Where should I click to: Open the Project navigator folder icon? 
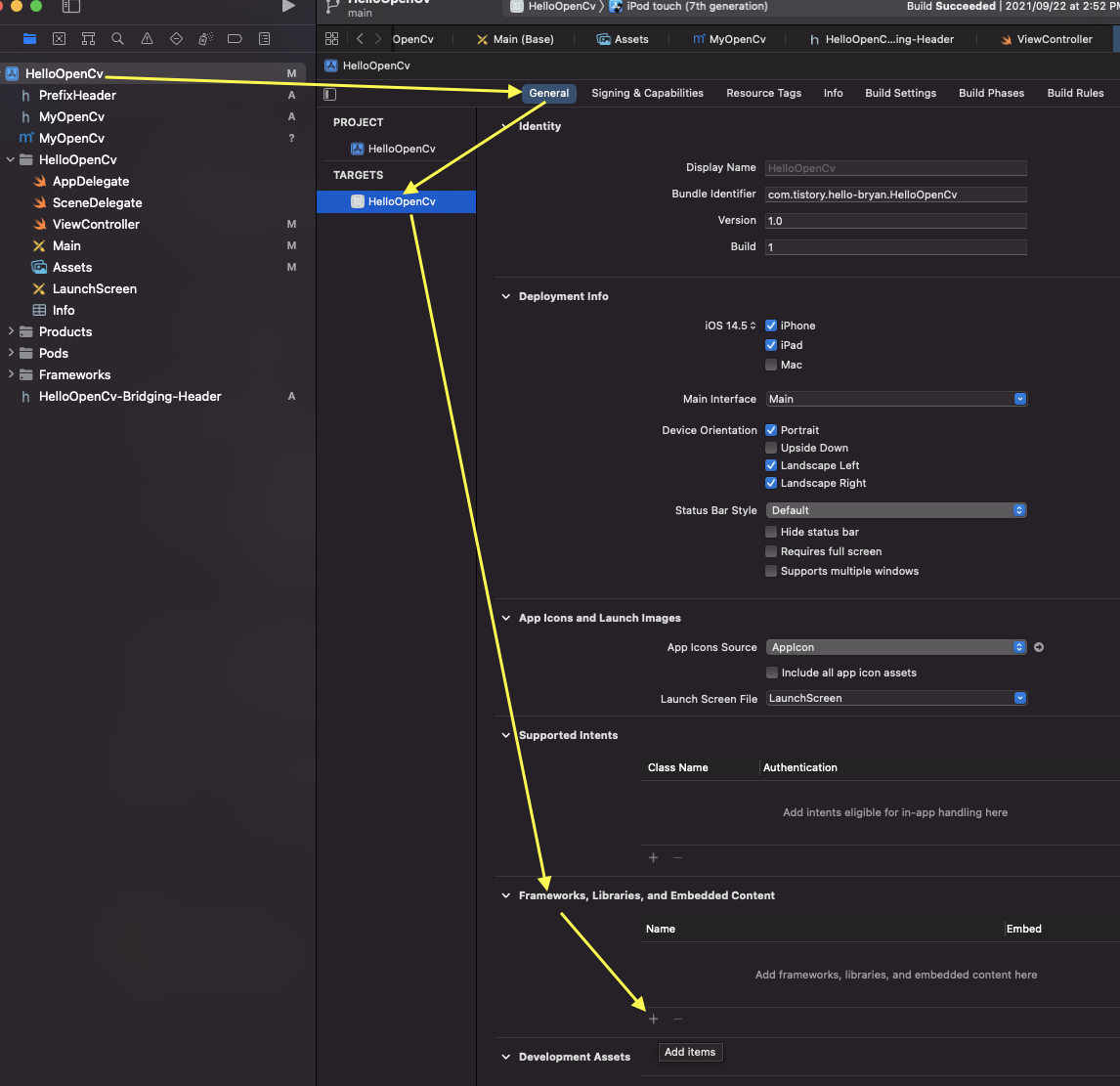pos(29,38)
